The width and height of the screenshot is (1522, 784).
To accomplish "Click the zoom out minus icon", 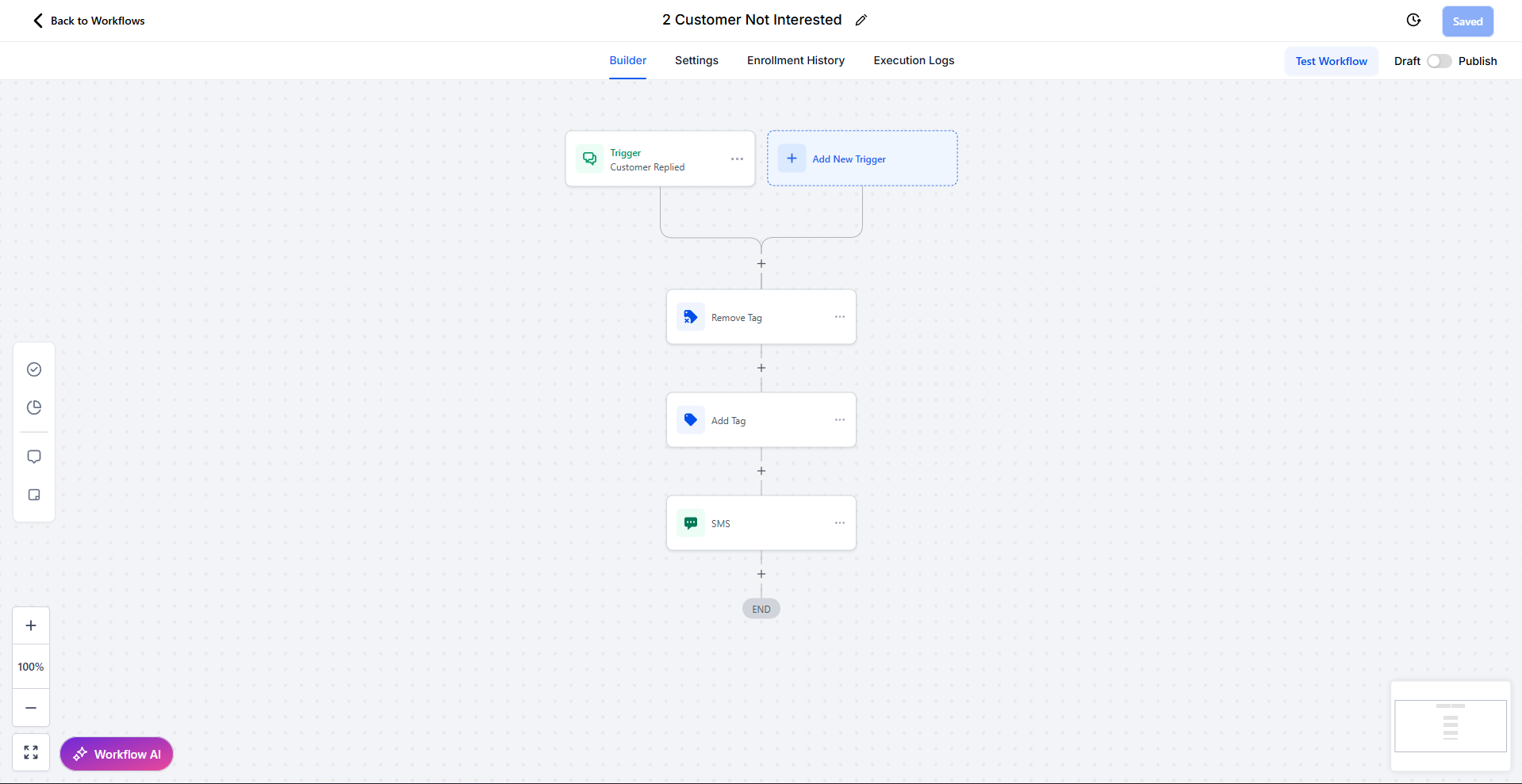I will click(x=30, y=708).
